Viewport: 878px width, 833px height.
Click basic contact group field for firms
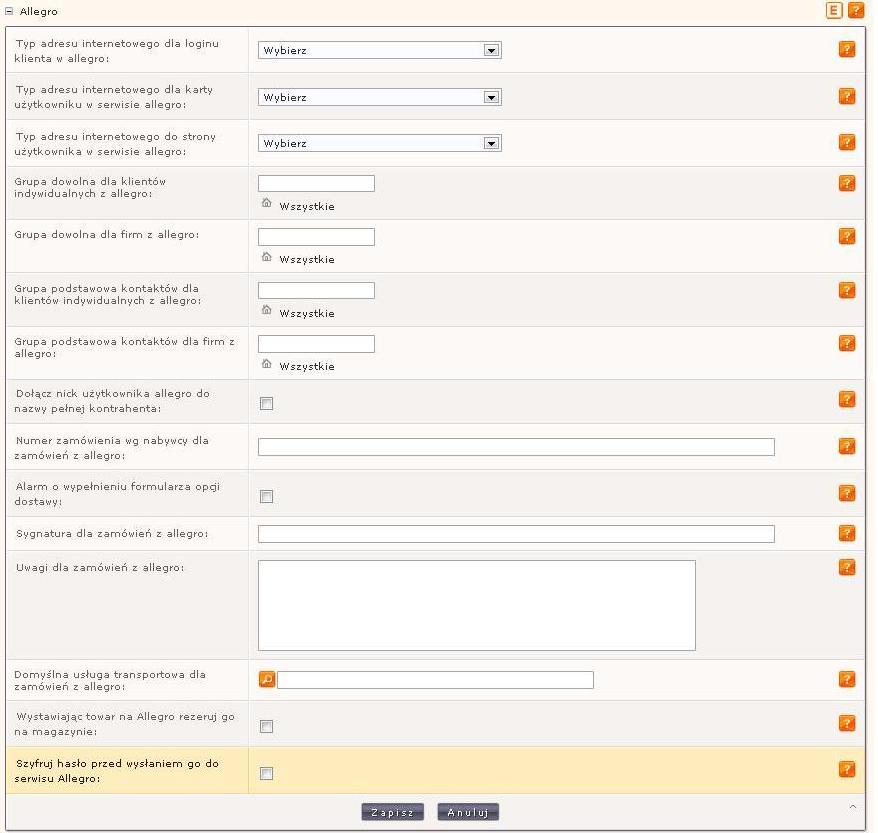pos(316,343)
